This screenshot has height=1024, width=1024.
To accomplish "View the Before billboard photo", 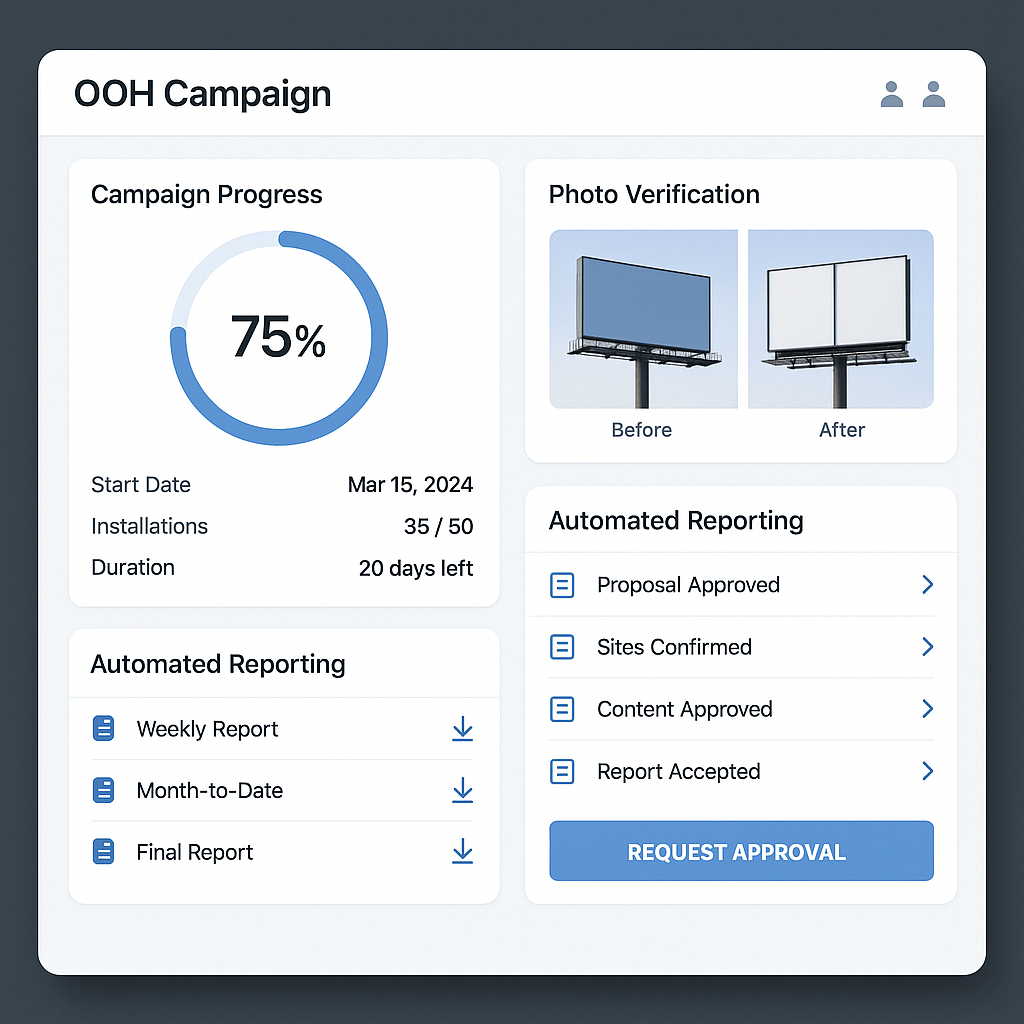I will (x=643, y=319).
